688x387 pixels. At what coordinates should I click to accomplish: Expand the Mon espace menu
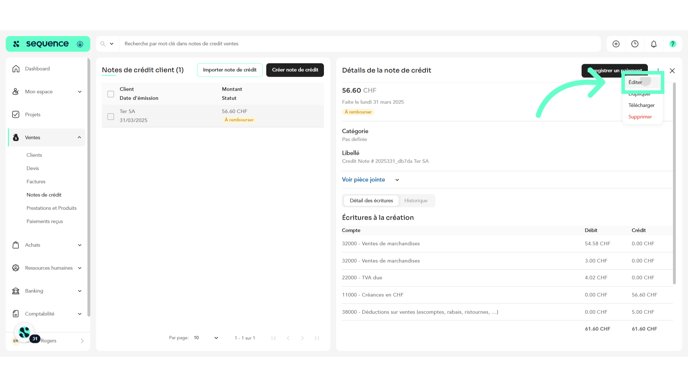[79, 92]
